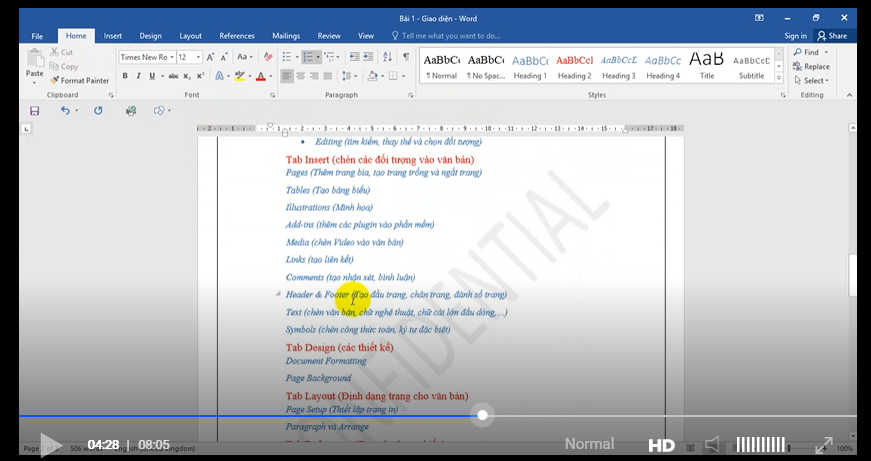Click the Tell me what you want to do box
Image resolution: width=871 pixels, height=461 pixels.
click(x=445, y=36)
